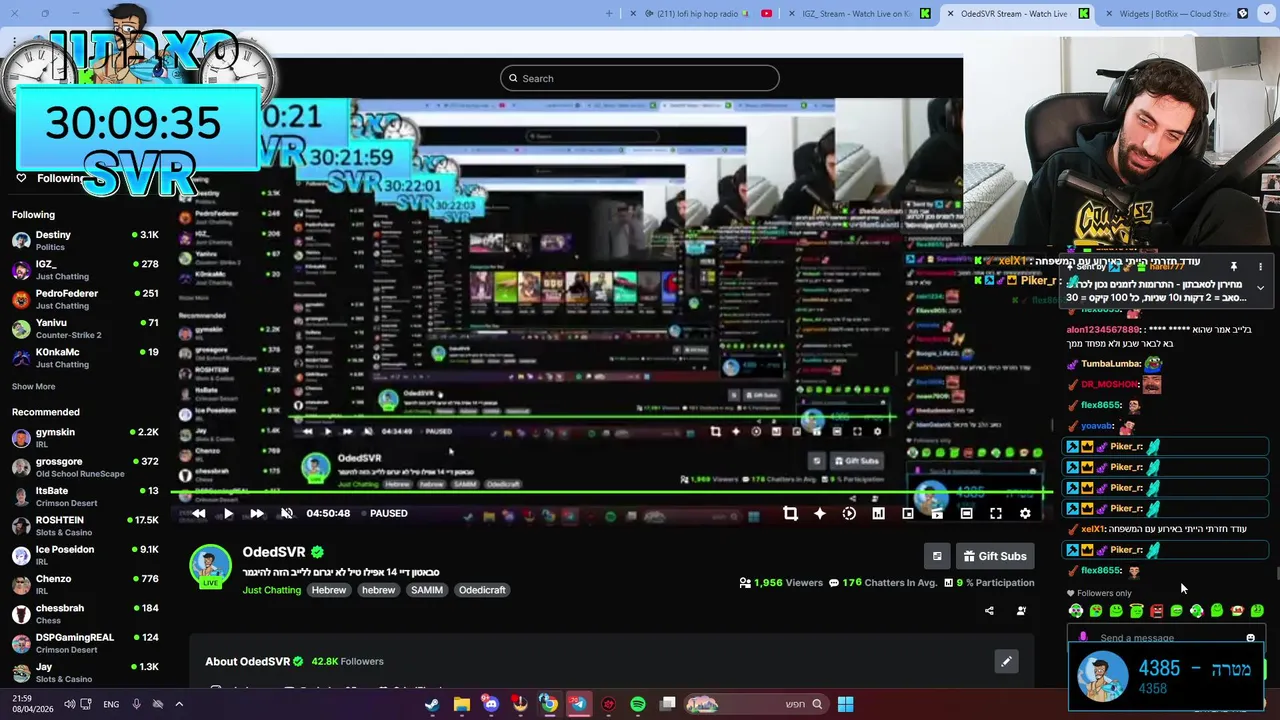Screen dimensions: 1280x720
Task: Edit the About OdedSVR section
Action: click(x=1006, y=661)
